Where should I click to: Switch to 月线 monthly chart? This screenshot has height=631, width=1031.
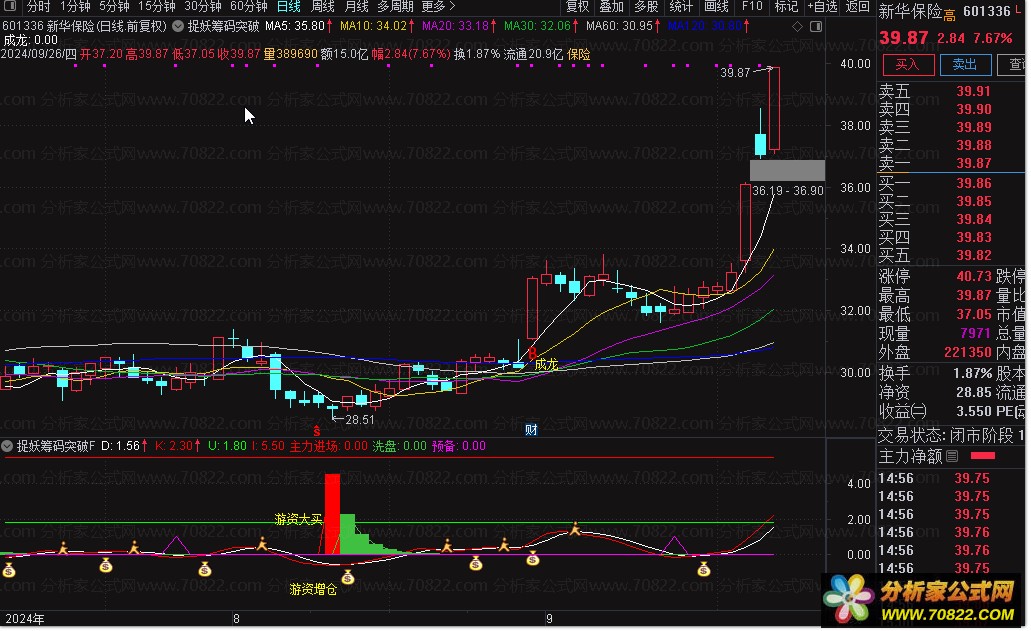coord(356,7)
